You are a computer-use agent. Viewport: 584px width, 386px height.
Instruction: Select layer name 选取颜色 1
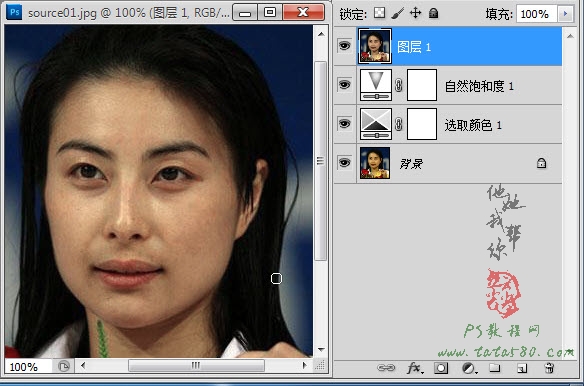point(473,125)
